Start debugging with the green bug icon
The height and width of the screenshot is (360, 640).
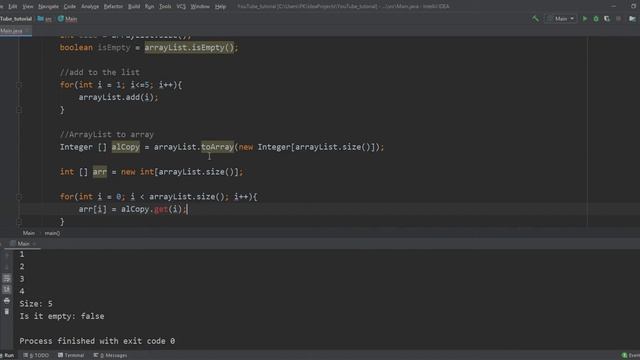(x=596, y=19)
